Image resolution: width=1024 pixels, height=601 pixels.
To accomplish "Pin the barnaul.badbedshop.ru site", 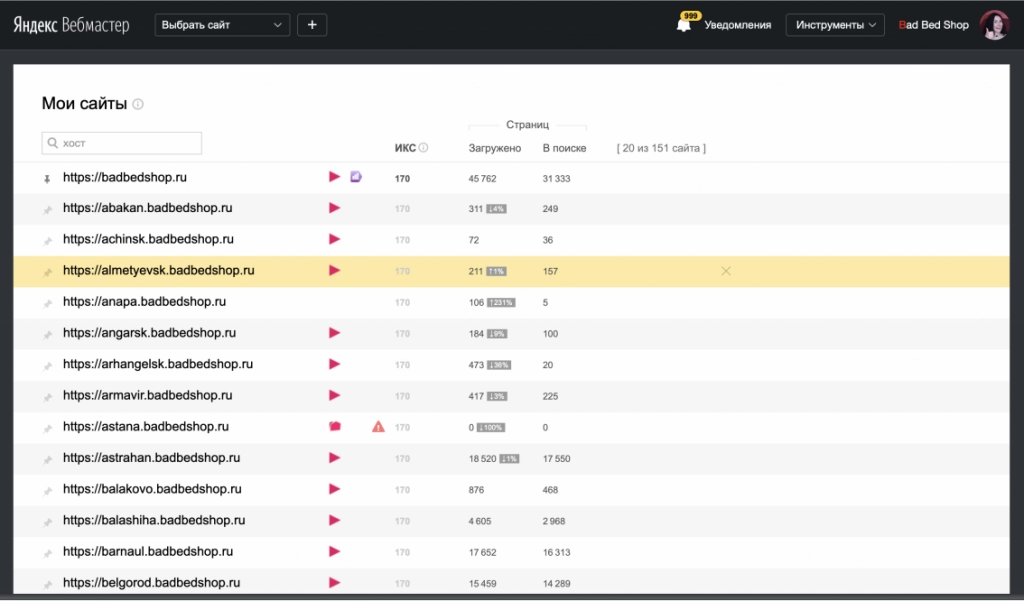I will tap(47, 553).
